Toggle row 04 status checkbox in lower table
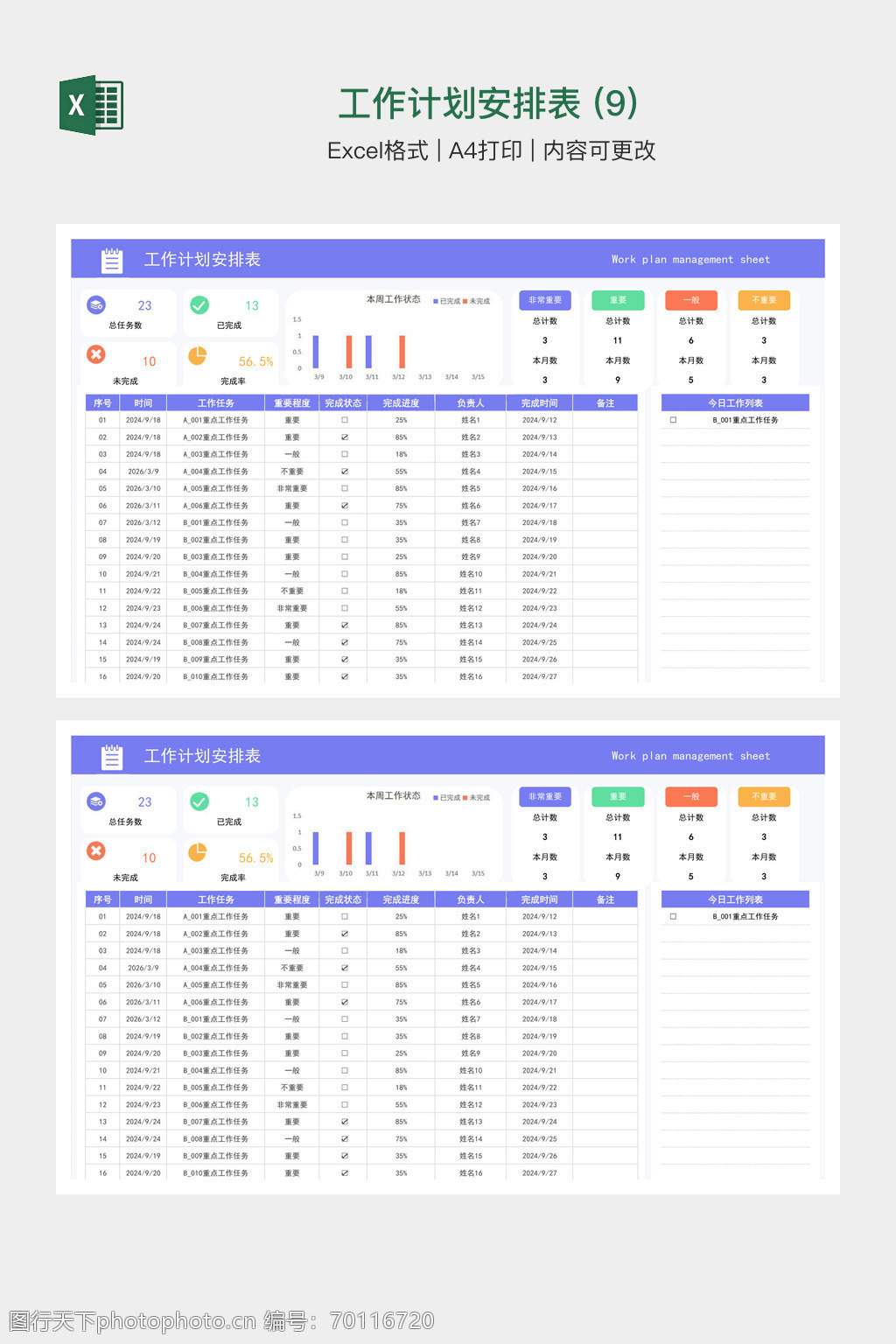The width and height of the screenshot is (896, 1344). coord(345,968)
